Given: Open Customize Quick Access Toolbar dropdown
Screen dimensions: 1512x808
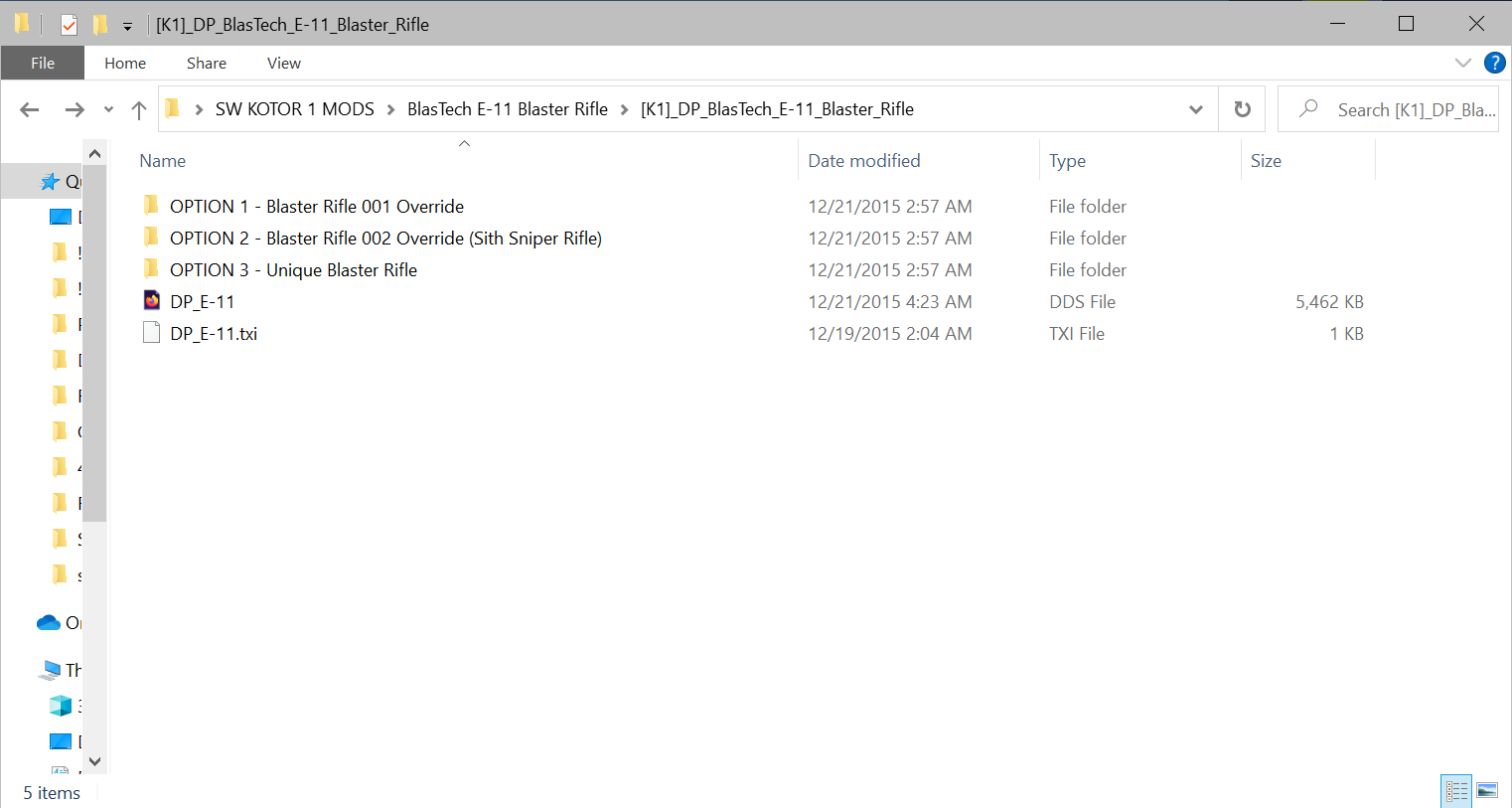Looking at the screenshot, I should click(x=127, y=26).
